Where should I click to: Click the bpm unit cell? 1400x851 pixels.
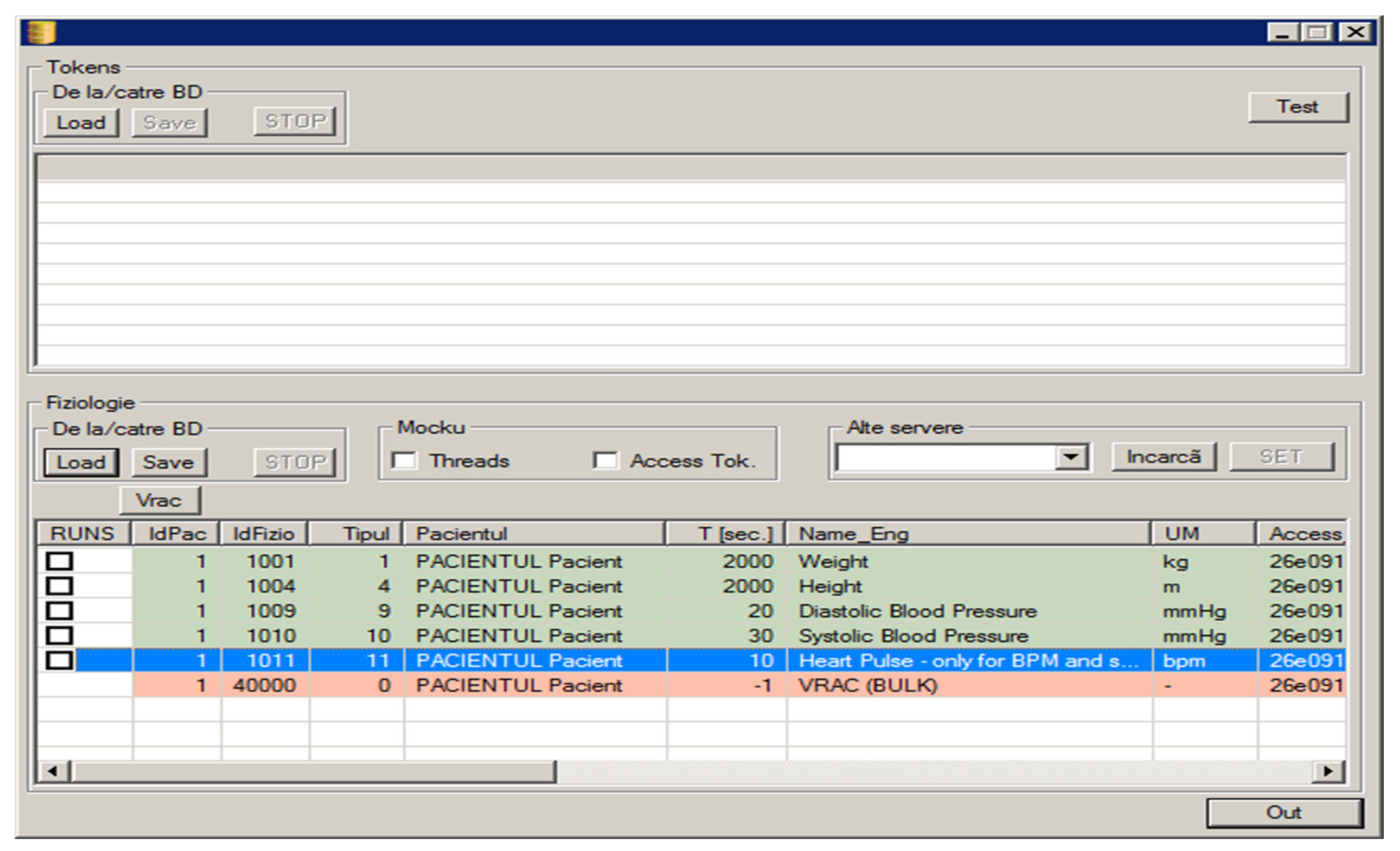(x=1205, y=660)
